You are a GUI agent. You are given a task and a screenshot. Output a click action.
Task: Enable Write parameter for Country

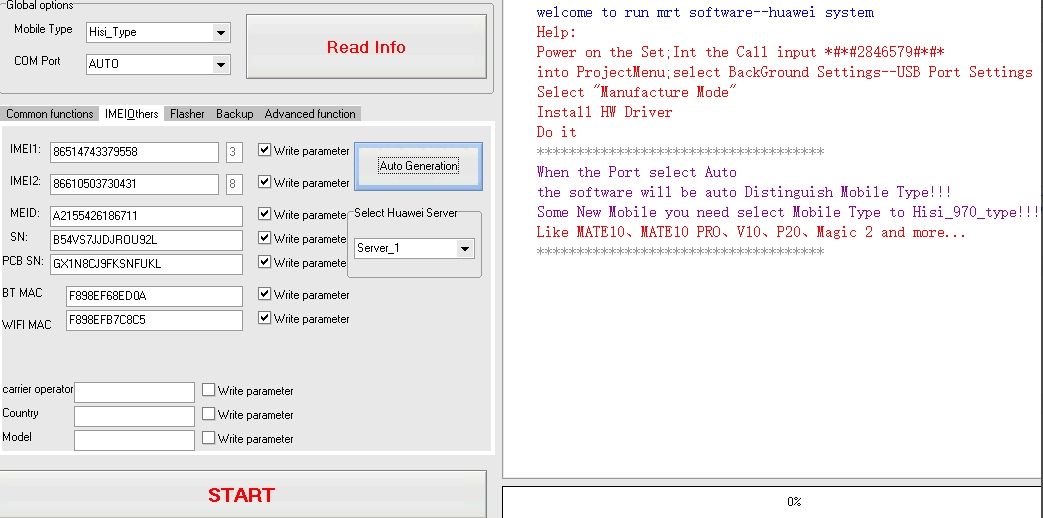tap(209, 414)
